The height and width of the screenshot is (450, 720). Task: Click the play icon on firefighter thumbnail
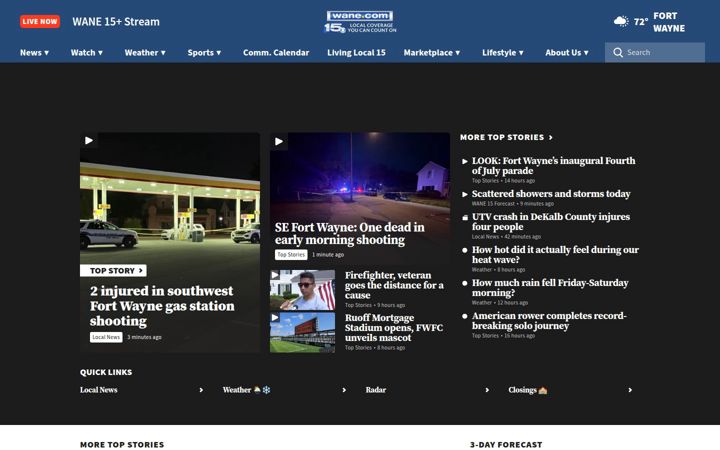pos(275,275)
